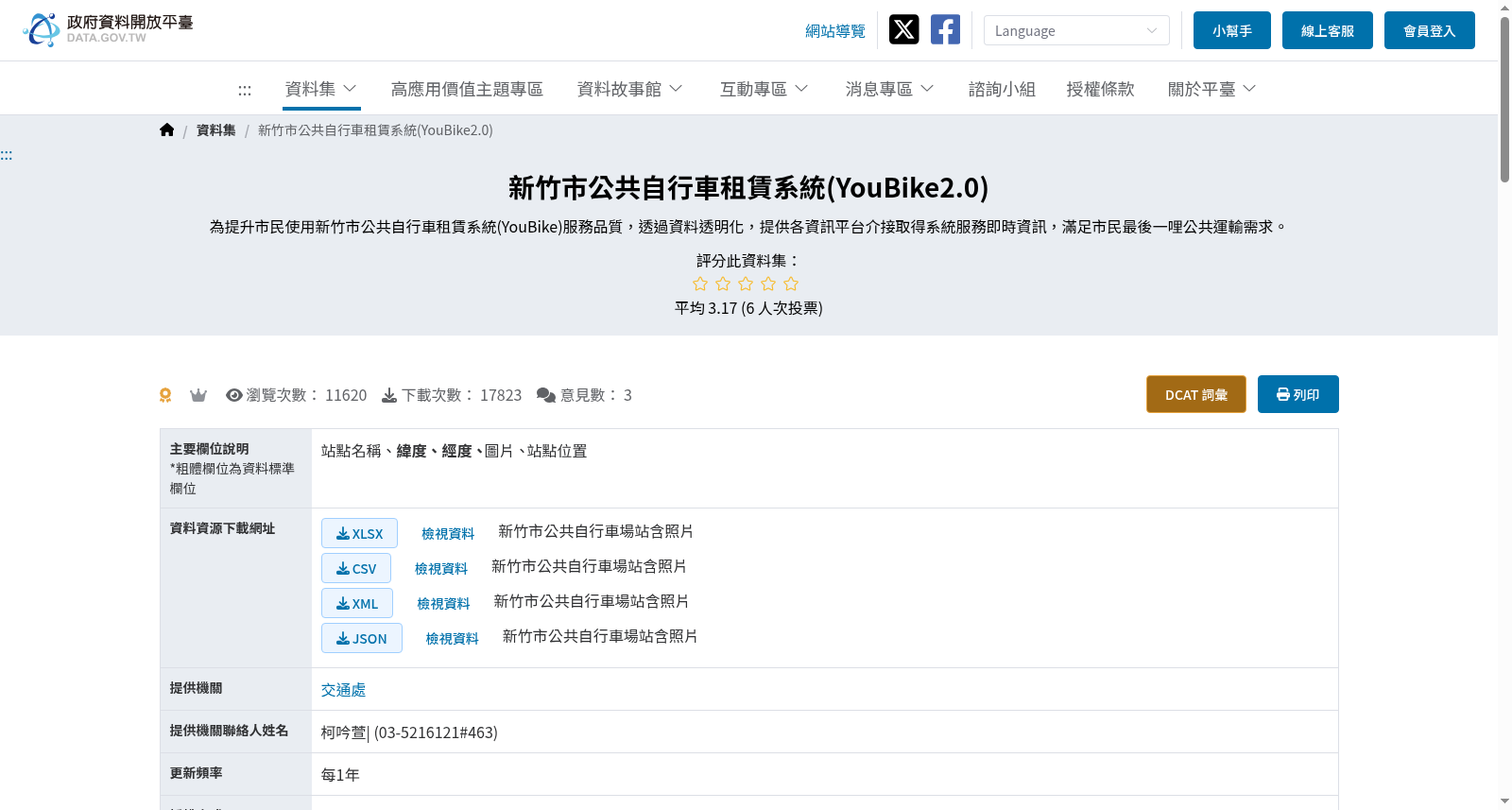
Task: Open the Language dropdown
Action: pos(1076,30)
